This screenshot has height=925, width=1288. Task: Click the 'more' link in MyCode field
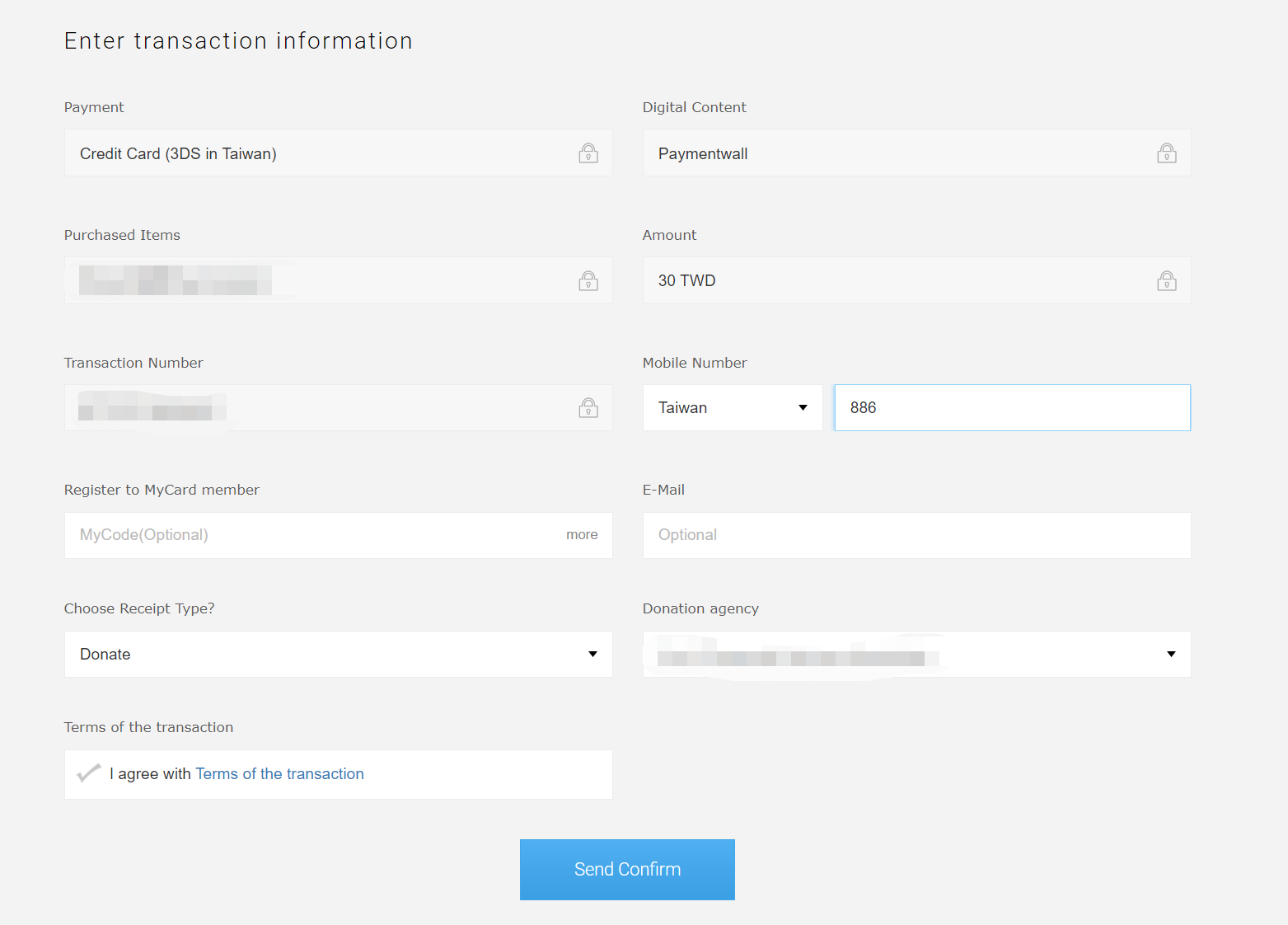click(582, 535)
